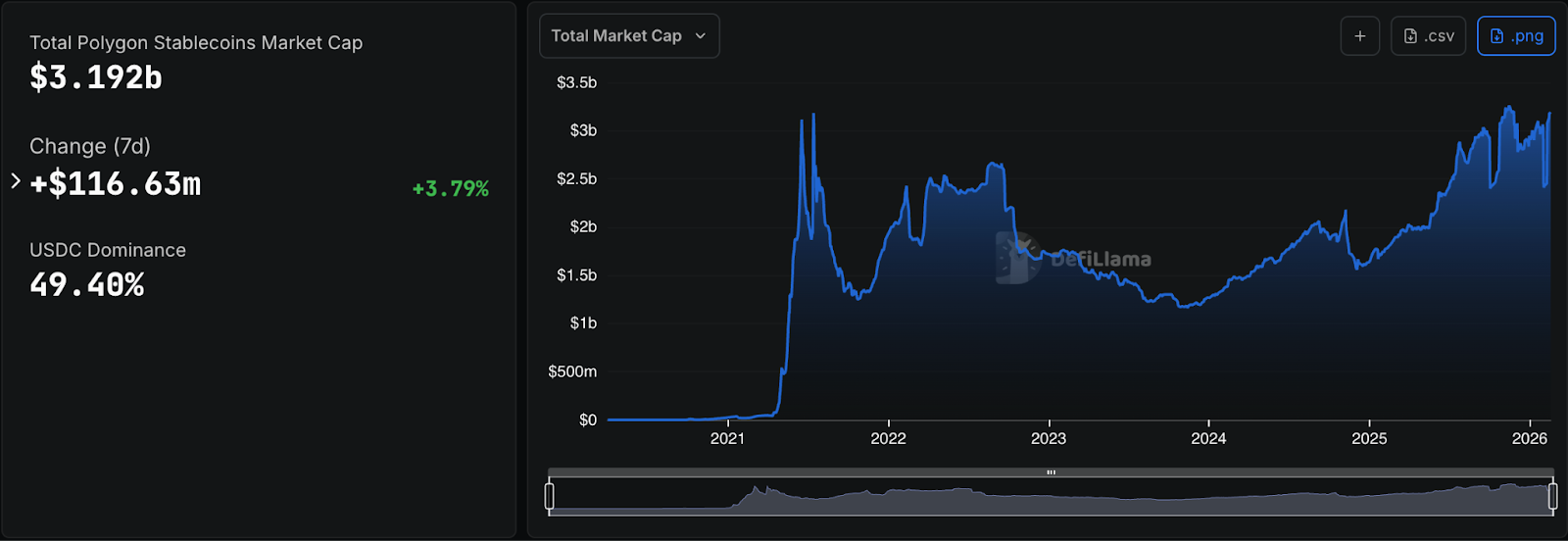The width and height of the screenshot is (1568, 541).
Task: Click the left handle of the time range slider
Action: pos(549,497)
